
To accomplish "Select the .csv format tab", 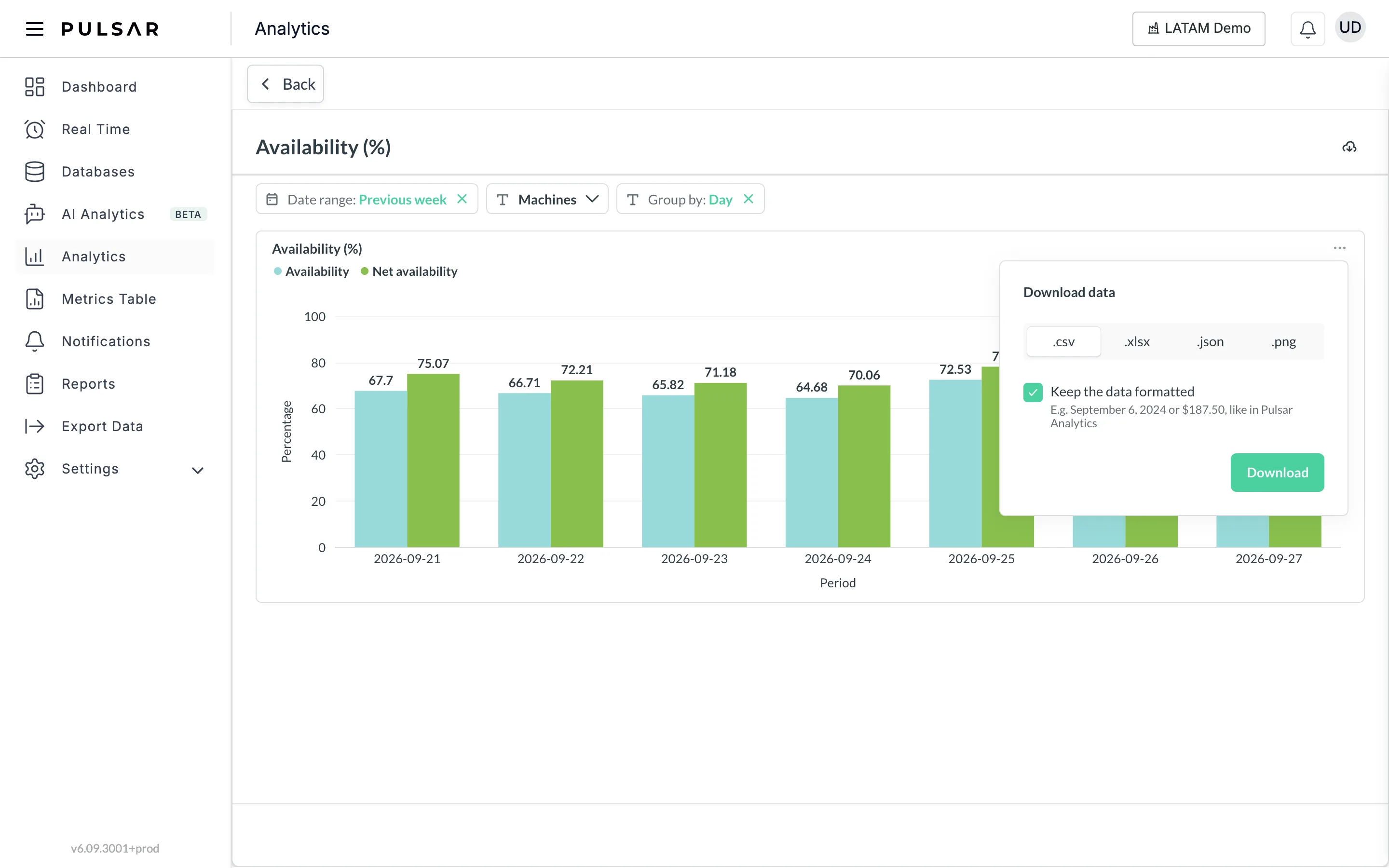I will [1063, 341].
